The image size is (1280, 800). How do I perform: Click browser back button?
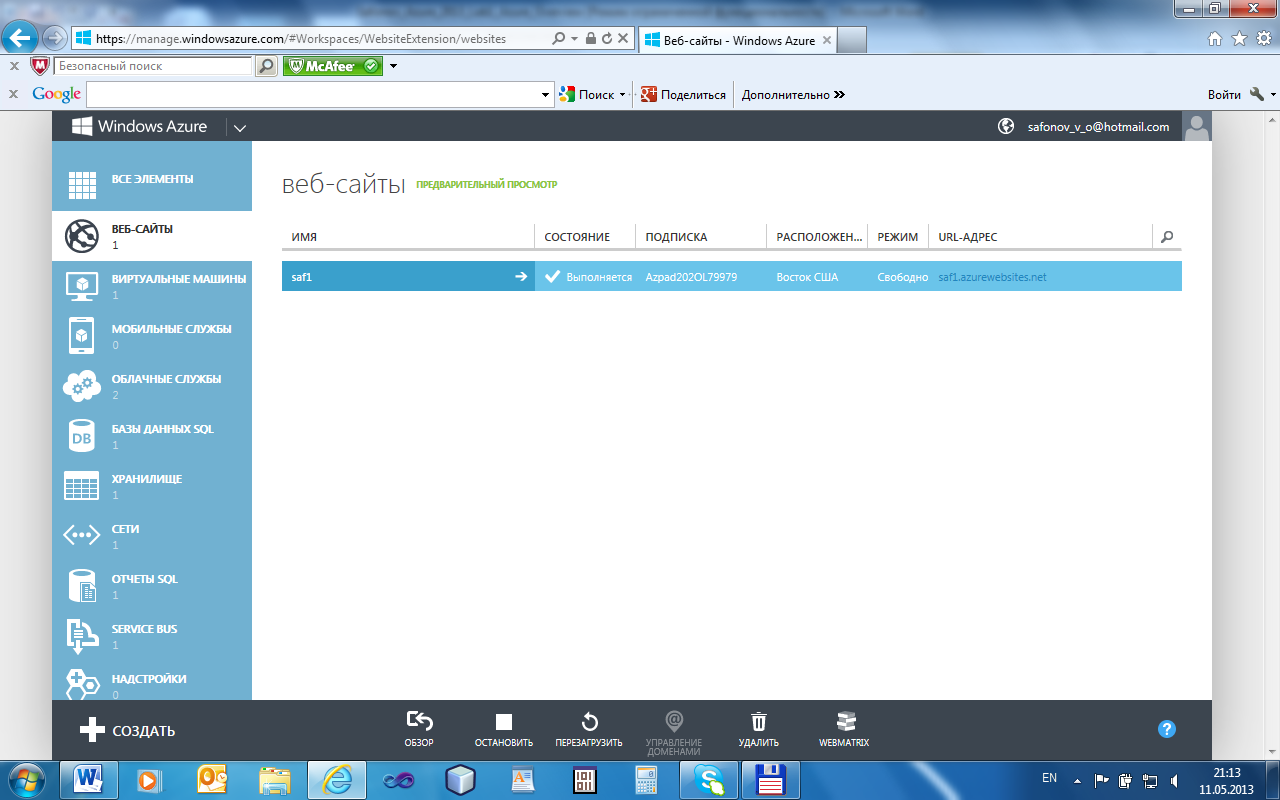[x=20, y=39]
